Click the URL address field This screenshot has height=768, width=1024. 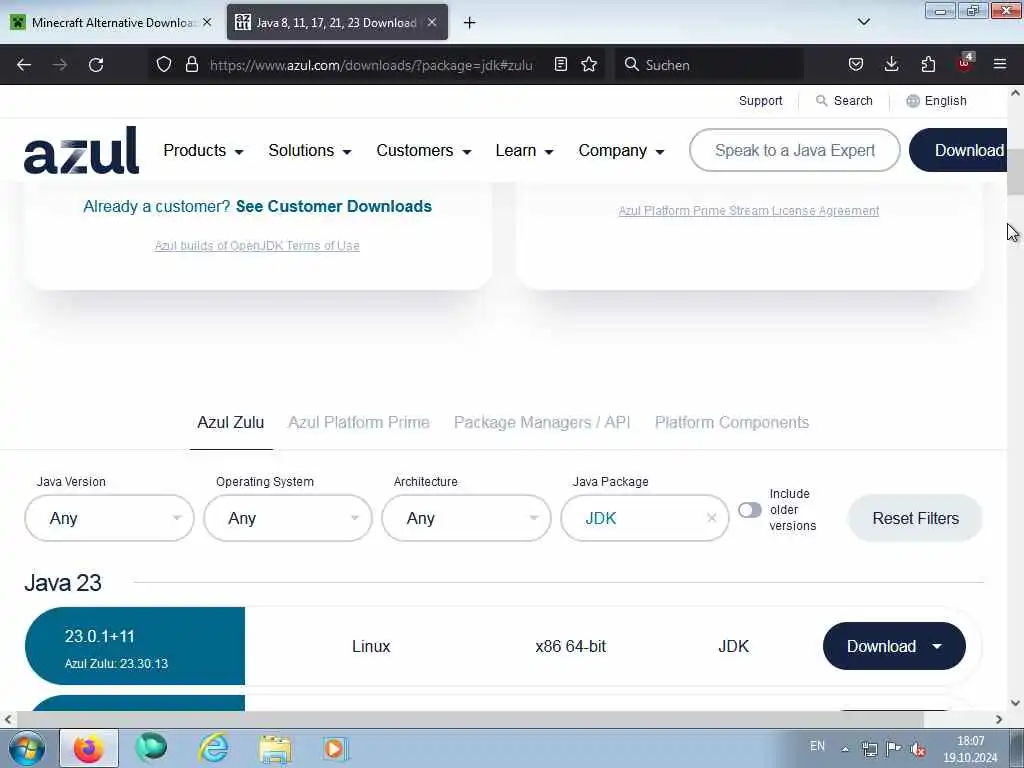pyautogui.click(x=371, y=65)
